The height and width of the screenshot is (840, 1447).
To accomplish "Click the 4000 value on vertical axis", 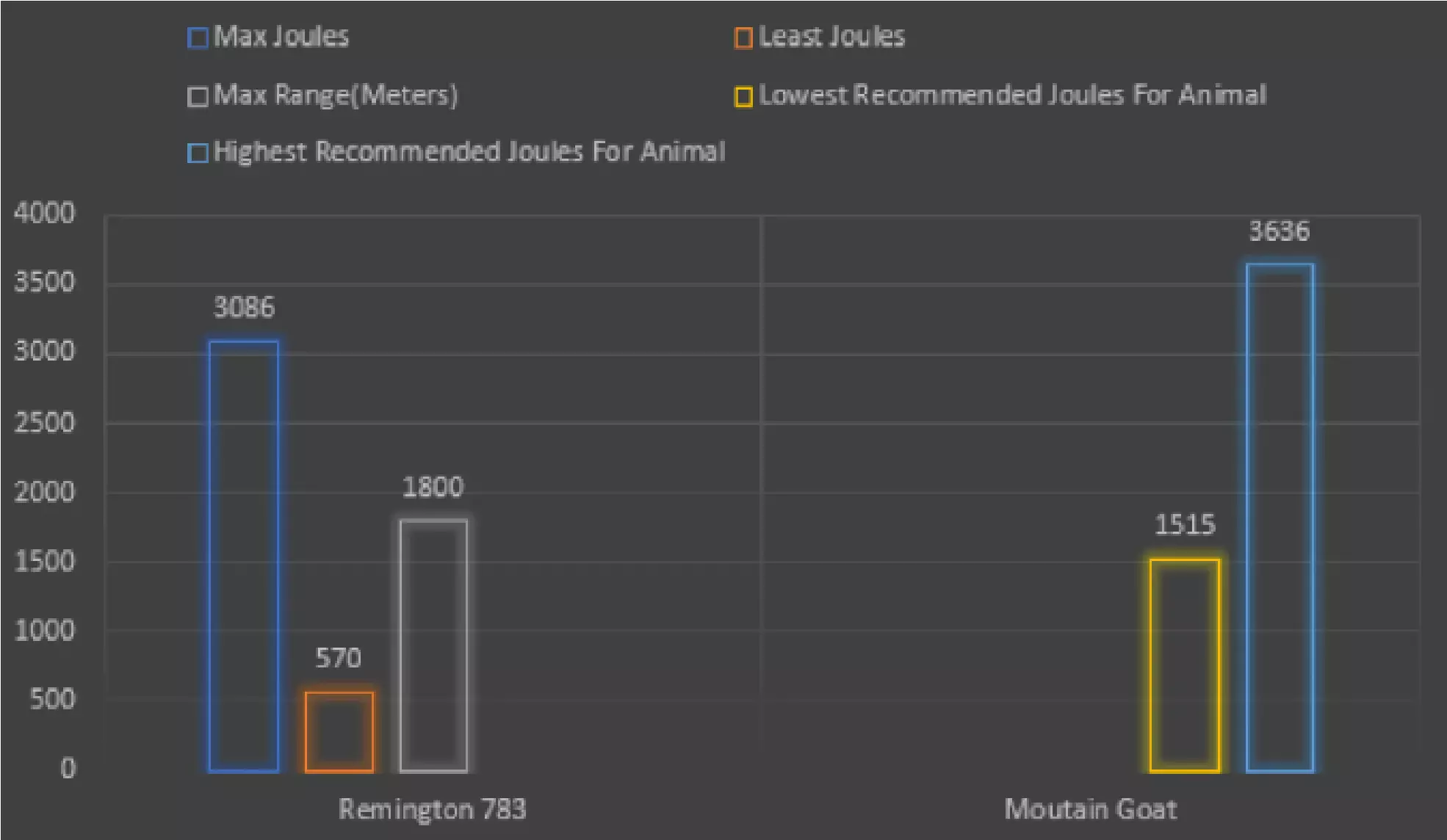I will pyautogui.click(x=44, y=213).
